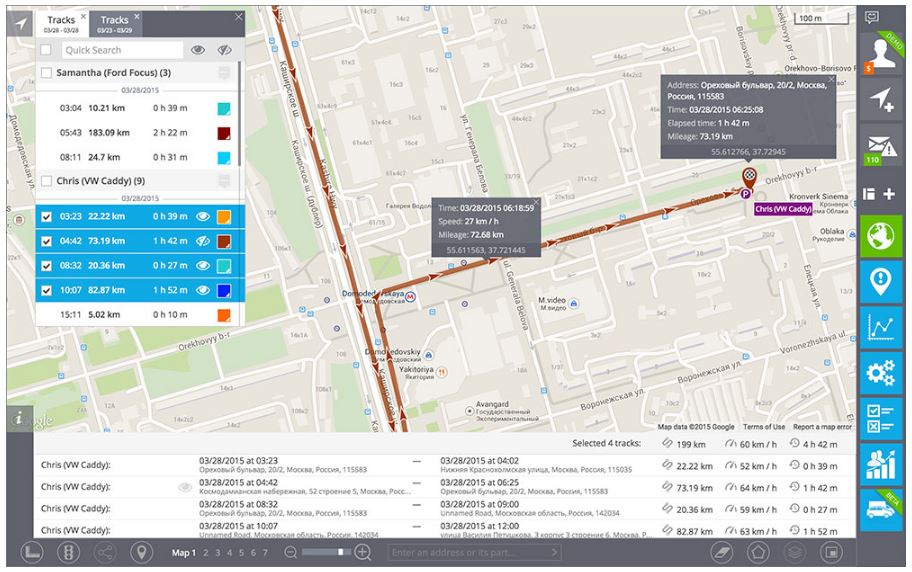
Task: Open the beta van fleet icon
Action: tap(881, 509)
